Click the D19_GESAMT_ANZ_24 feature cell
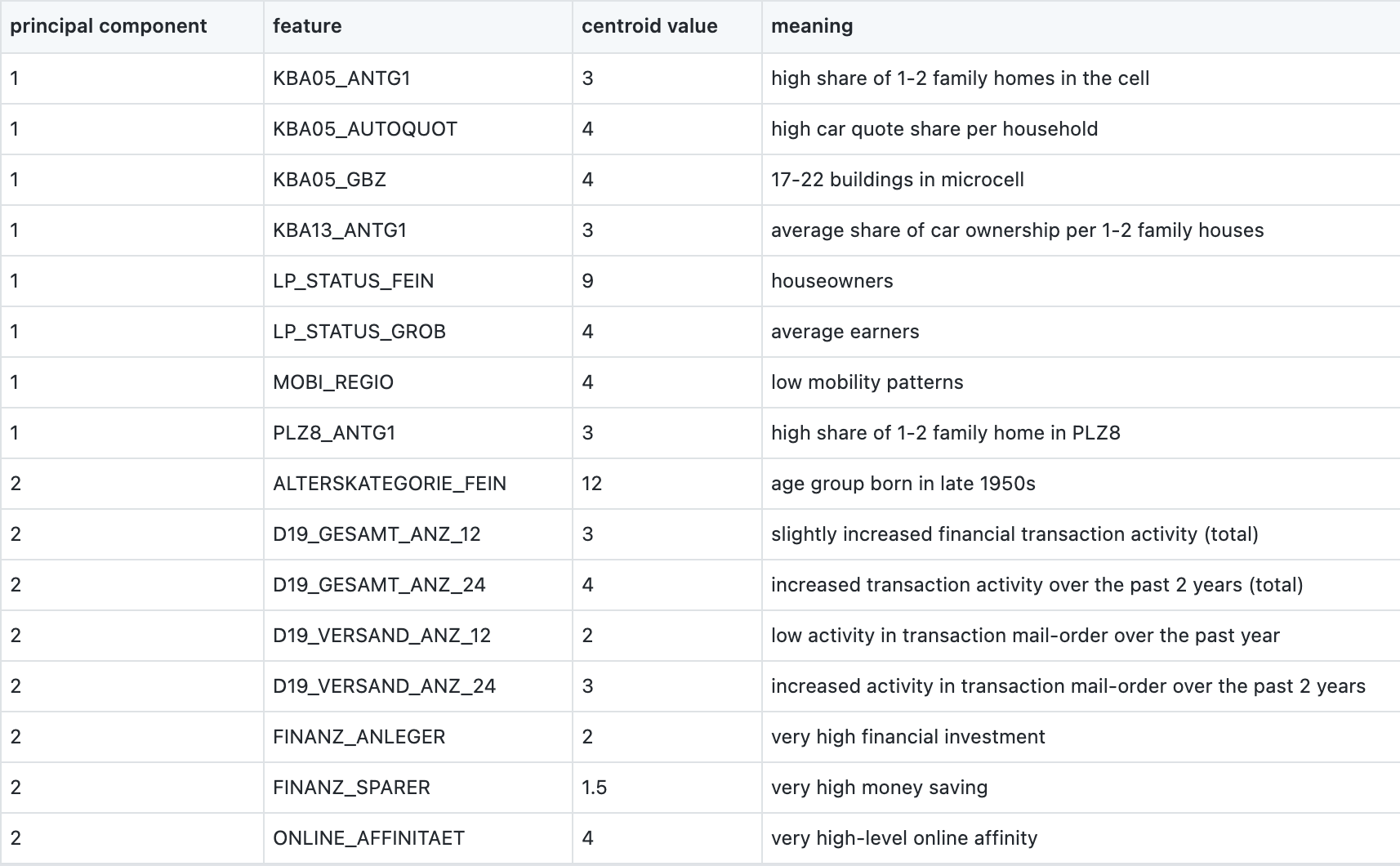1400x866 pixels. coord(379,585)
